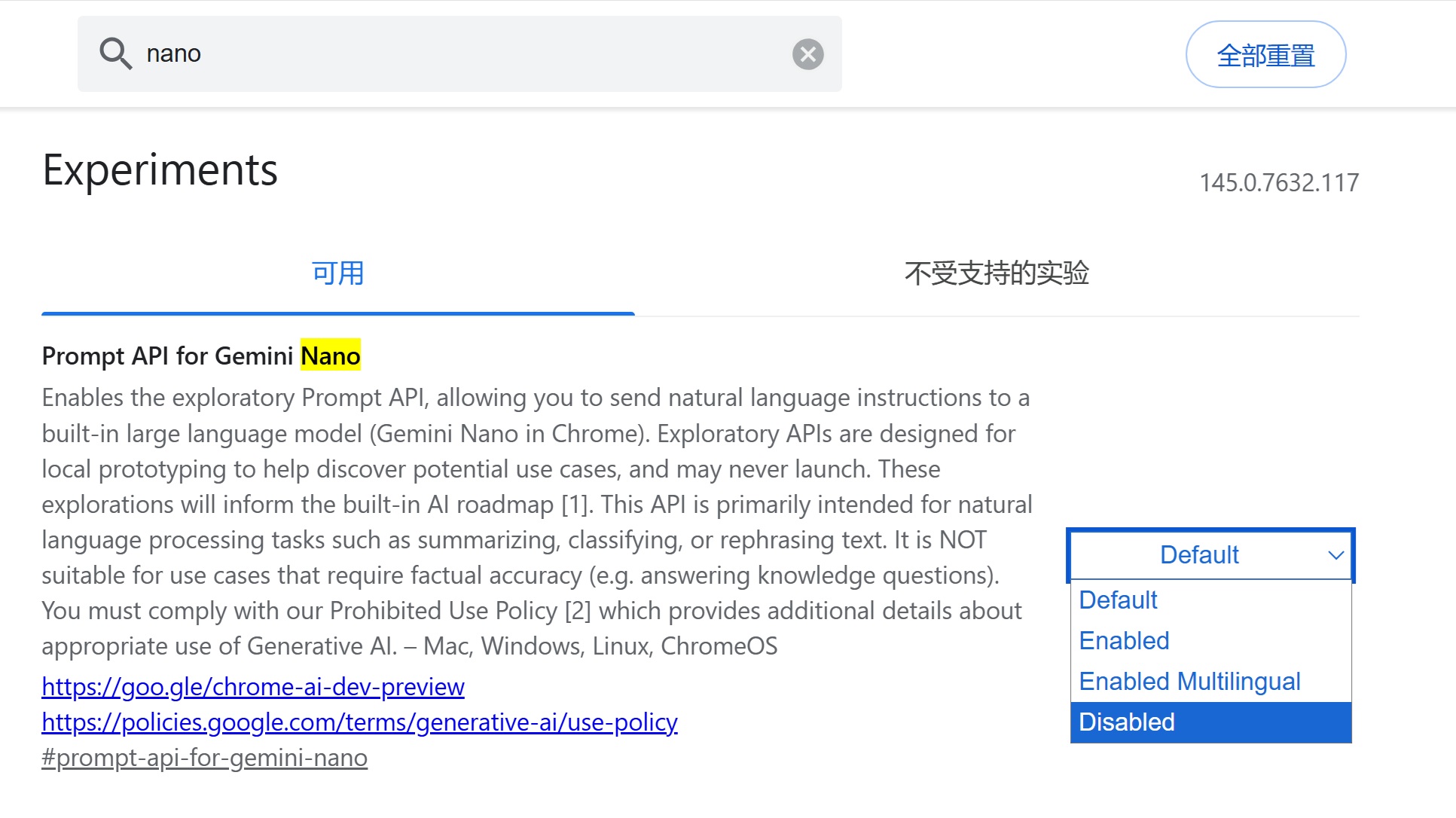Click the search magnifier icon
Image resolution: width=1456 pixels, height=818 pixels.
(115, 53)
